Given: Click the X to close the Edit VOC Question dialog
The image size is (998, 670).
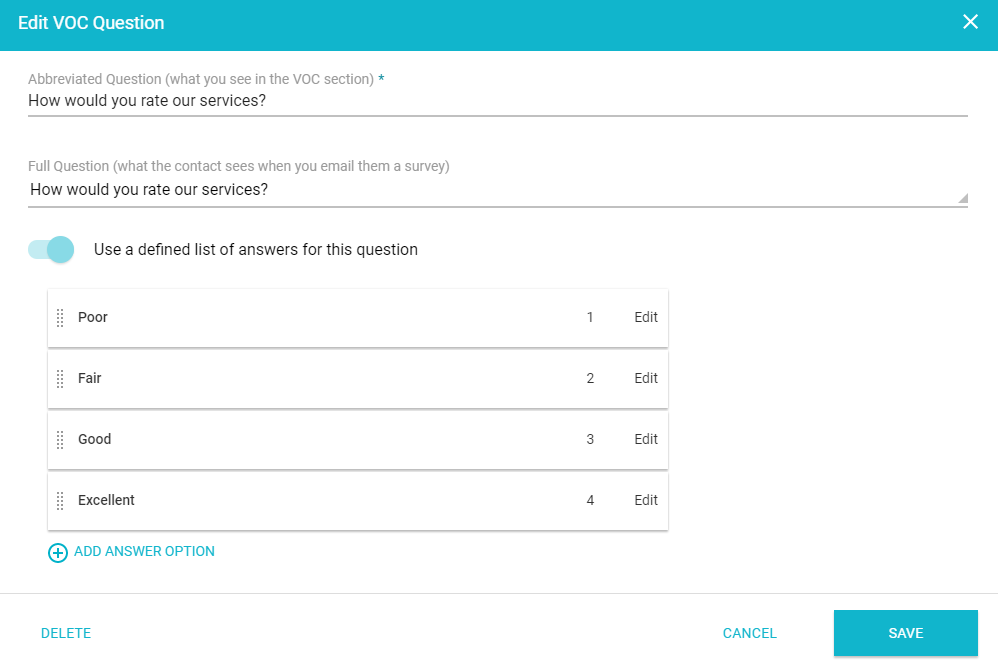Looking at the screenshot, I should click(970, 21).
